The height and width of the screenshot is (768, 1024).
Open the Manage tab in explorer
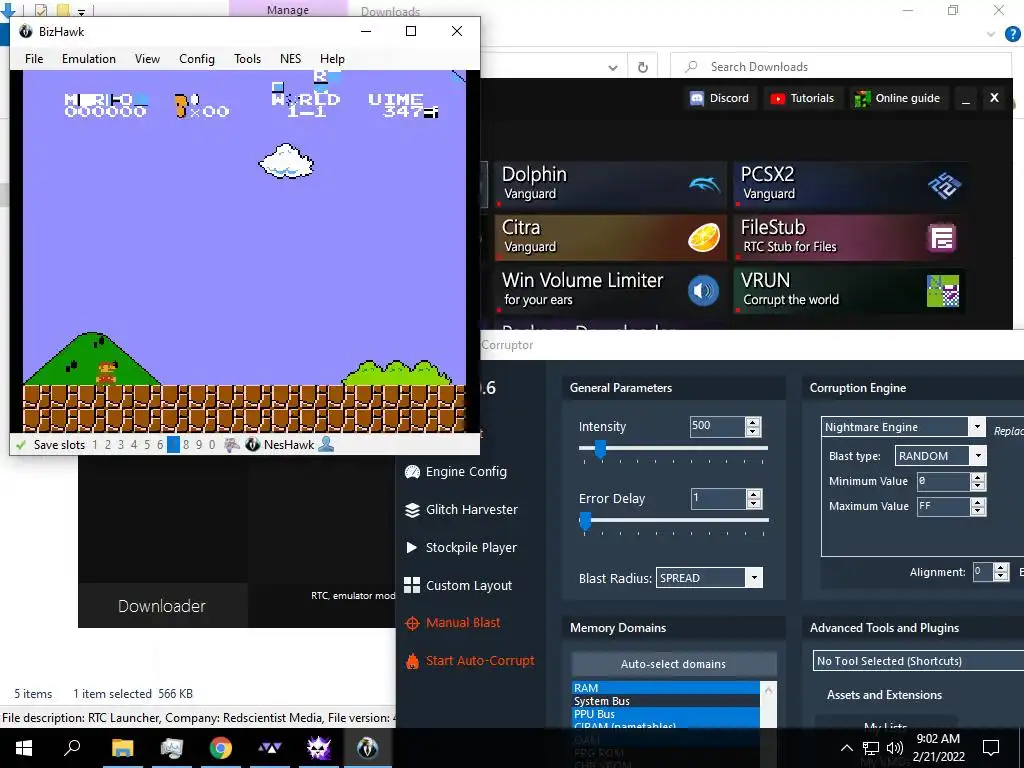(x=288, y=10)
